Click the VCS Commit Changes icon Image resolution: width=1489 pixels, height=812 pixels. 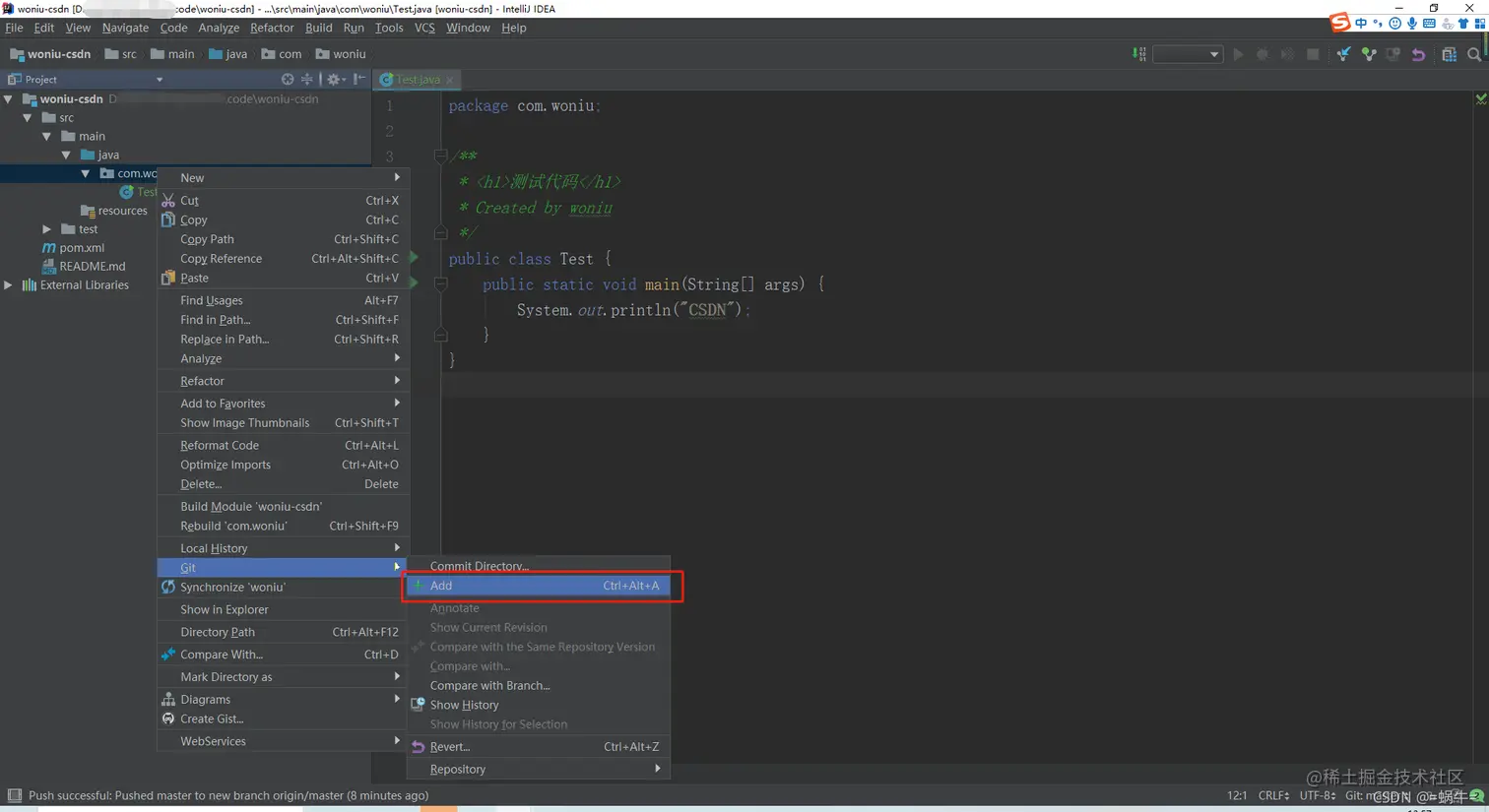1369,54
